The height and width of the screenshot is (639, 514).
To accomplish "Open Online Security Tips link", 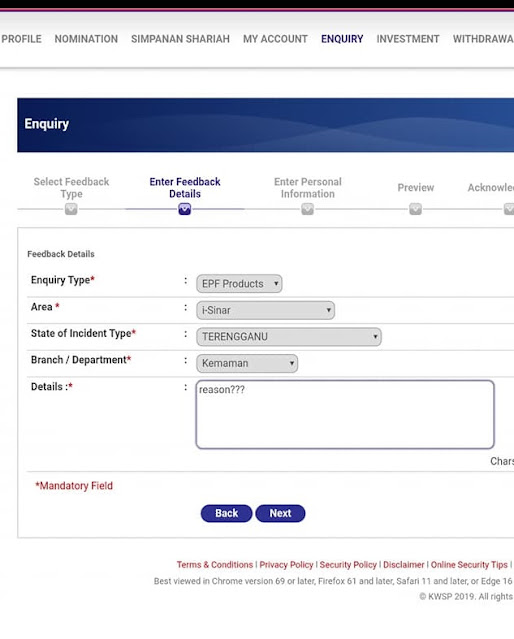I will [x=469, y=565].
